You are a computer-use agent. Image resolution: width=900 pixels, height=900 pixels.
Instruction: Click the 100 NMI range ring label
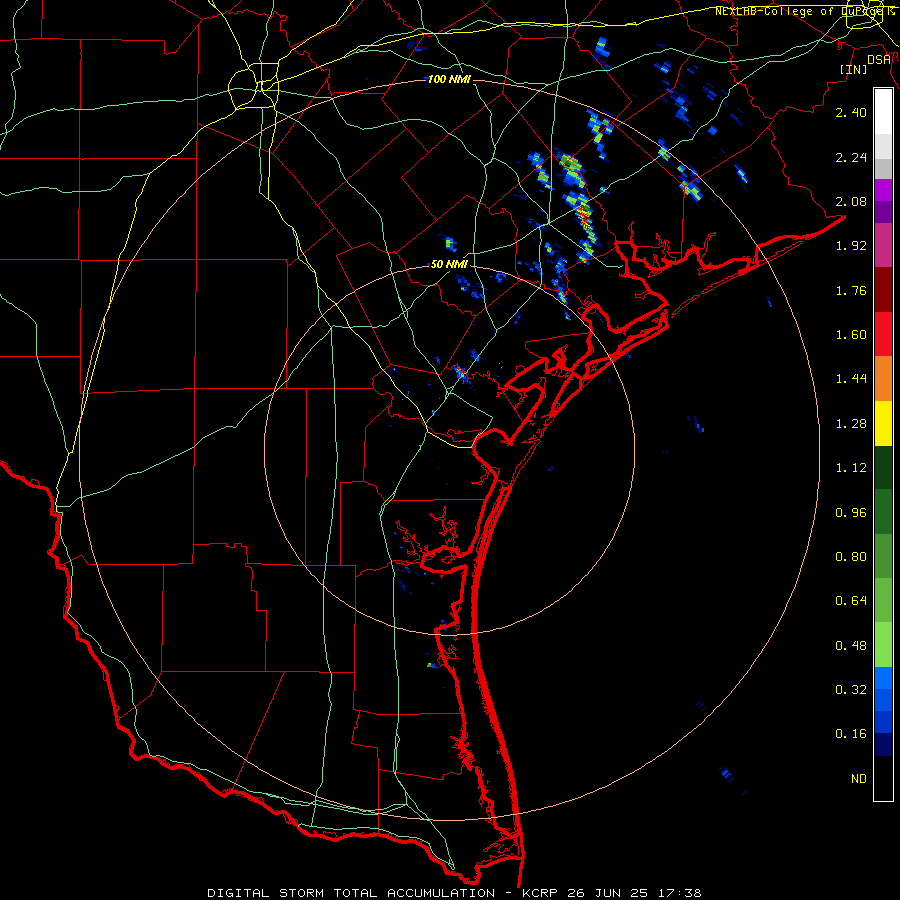click(449, 79)
